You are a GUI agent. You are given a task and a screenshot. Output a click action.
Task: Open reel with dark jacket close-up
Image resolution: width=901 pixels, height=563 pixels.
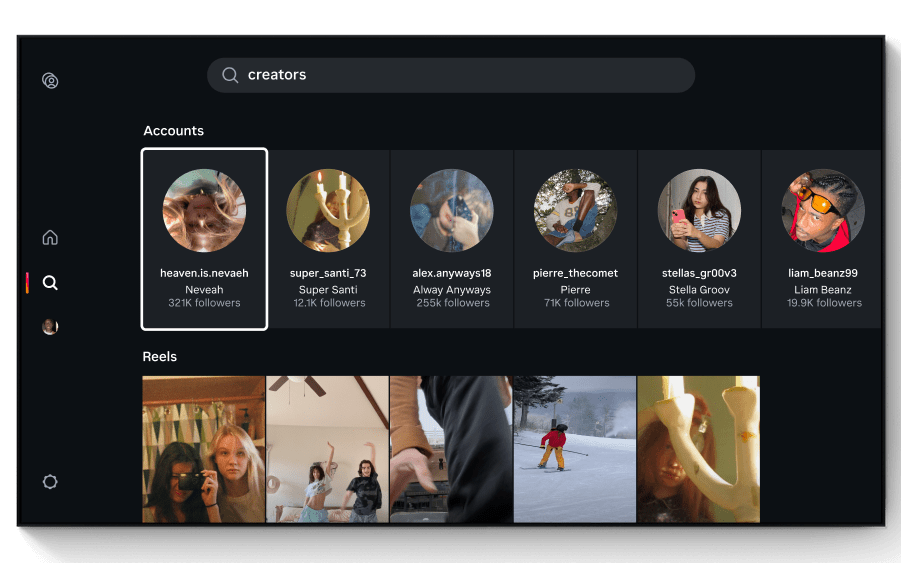[451, 449]
